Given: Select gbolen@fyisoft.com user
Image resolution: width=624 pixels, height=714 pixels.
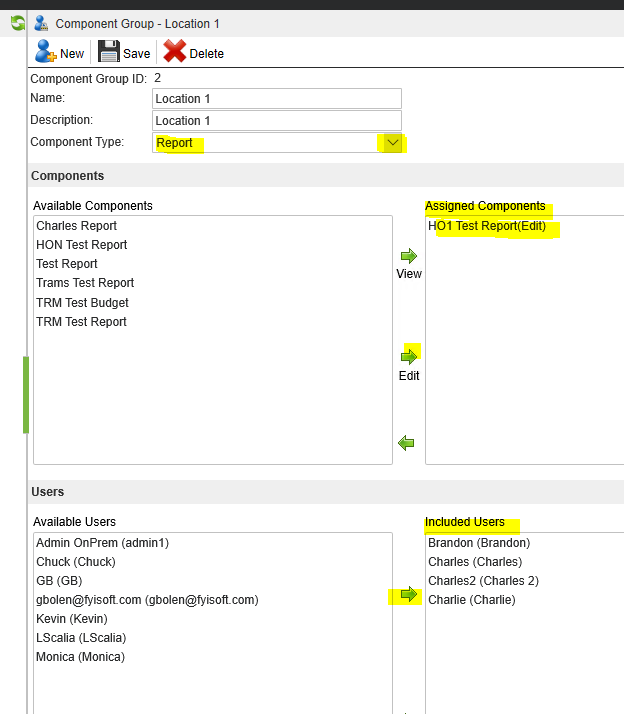Looking at the screenshot, I should 148,600.
